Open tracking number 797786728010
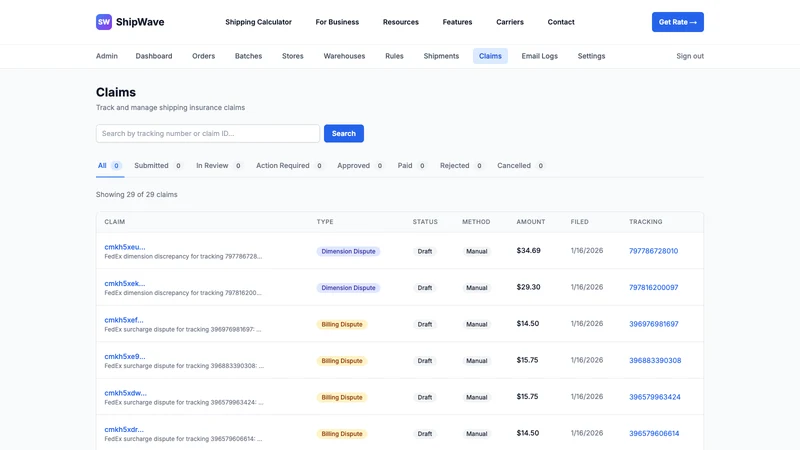The image size is (800, 450). [654, 251]
